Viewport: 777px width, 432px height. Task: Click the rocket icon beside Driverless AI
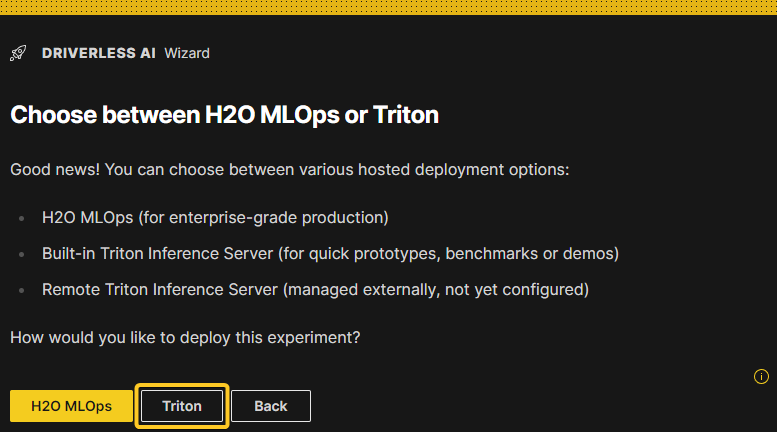18,53
